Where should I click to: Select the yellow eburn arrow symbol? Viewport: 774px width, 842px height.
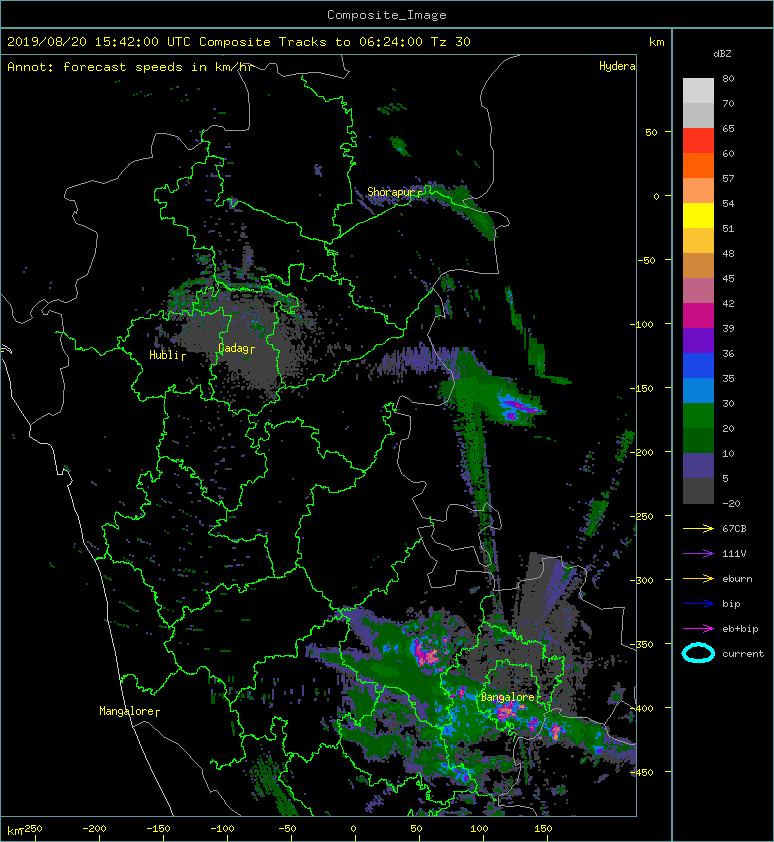click(x=698, y=579)
